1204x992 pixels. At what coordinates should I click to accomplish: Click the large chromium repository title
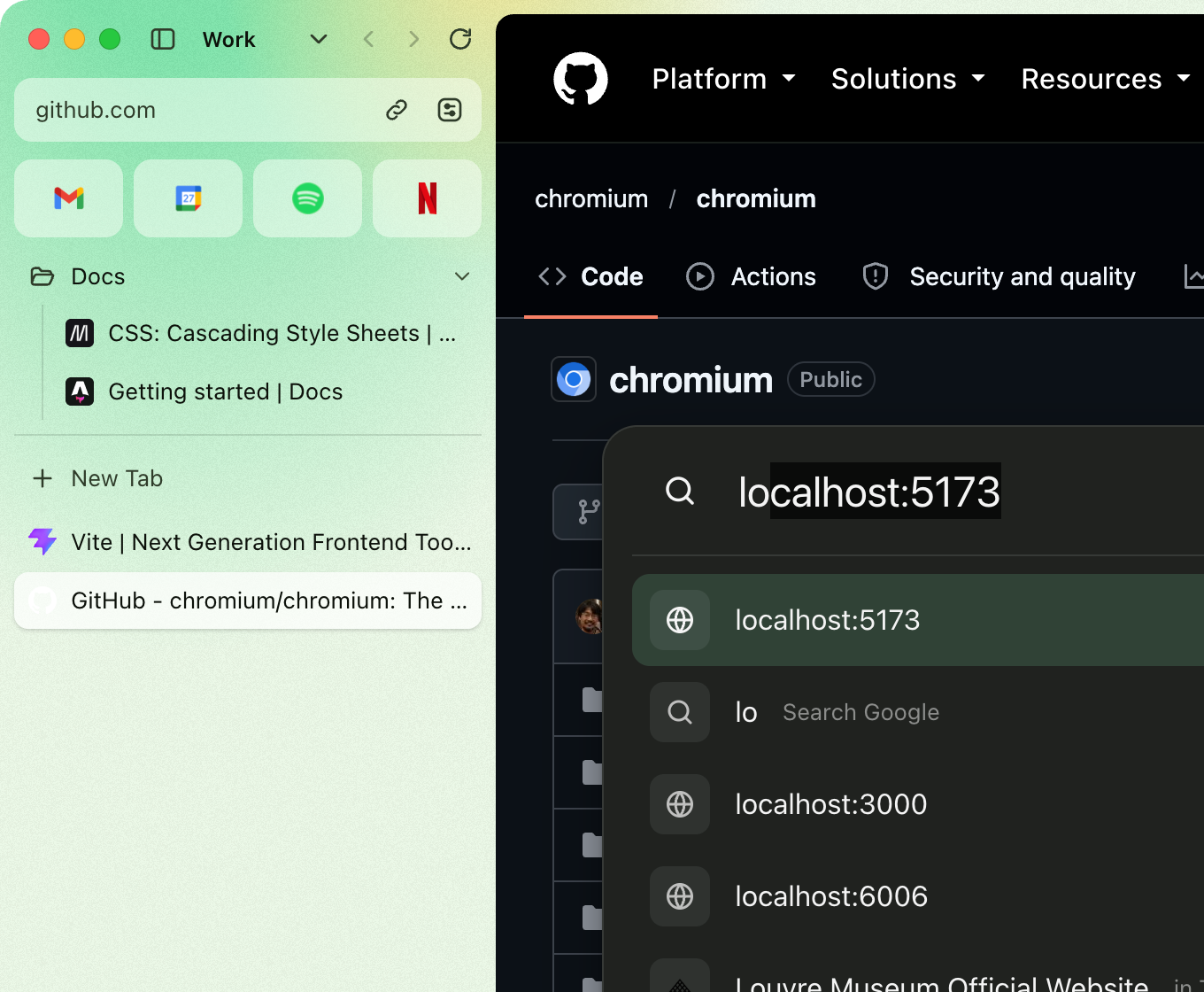(691, 380)
